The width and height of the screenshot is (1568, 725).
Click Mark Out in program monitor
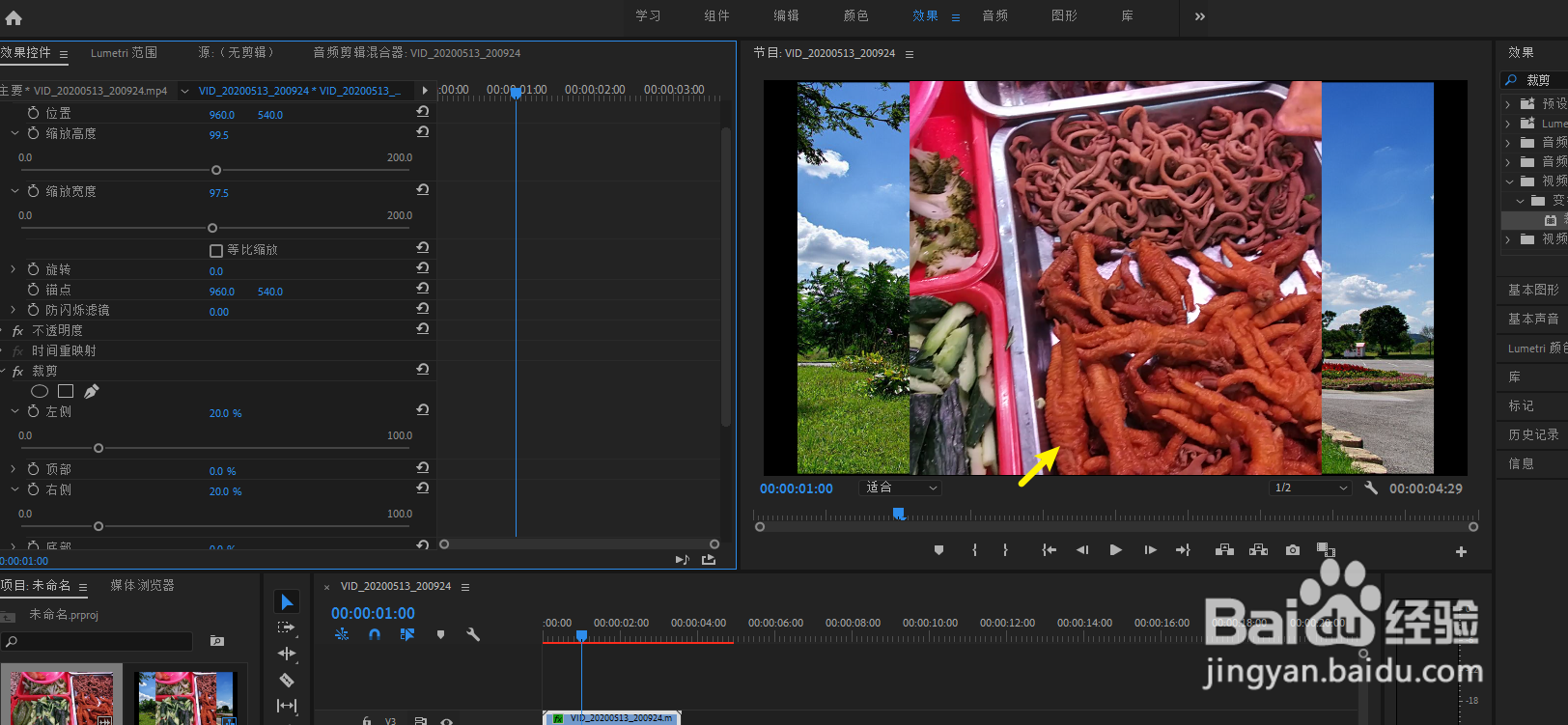click(1005, 550)
